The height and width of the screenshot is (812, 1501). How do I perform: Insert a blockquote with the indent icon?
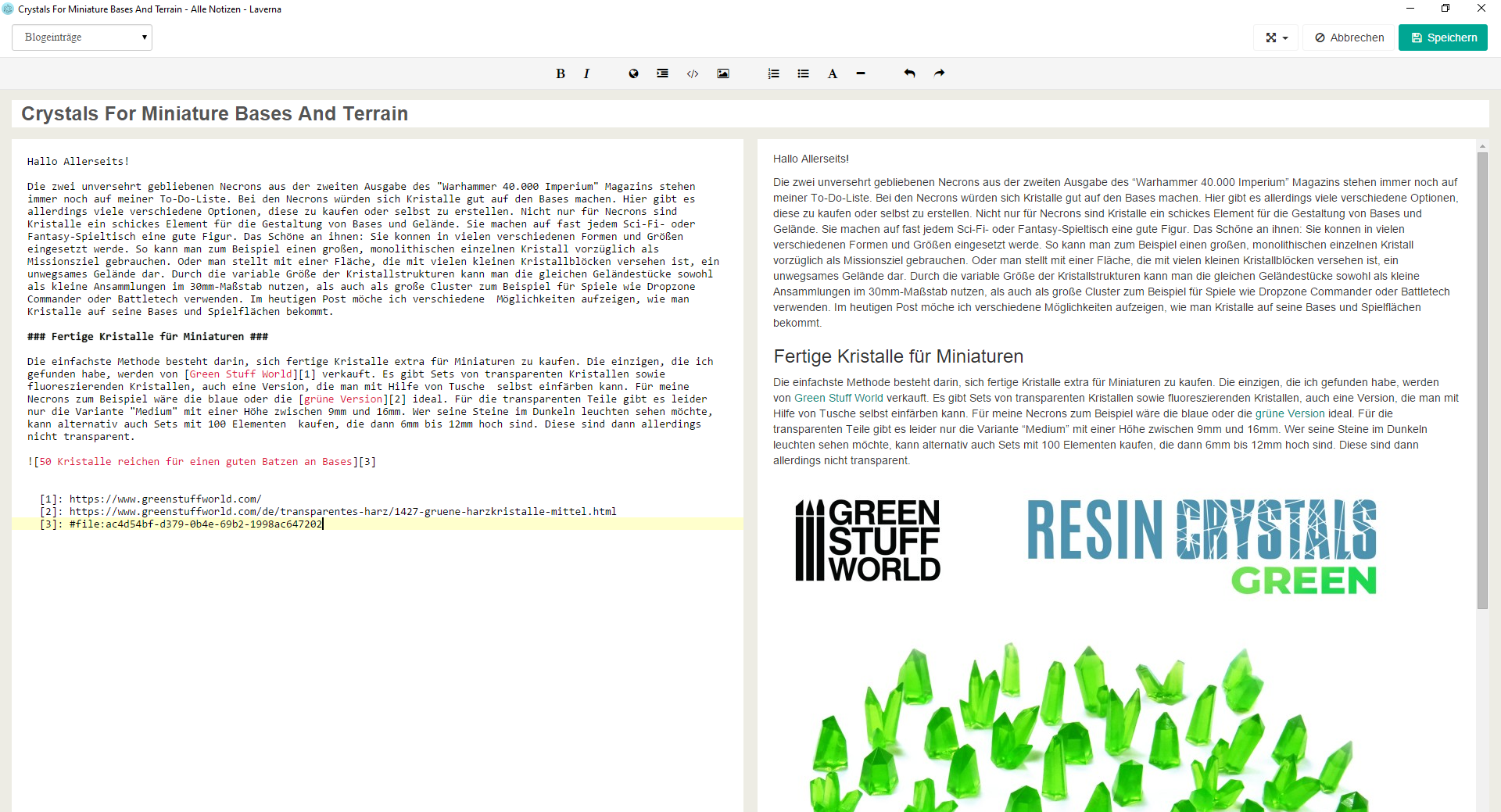(662, 73)
